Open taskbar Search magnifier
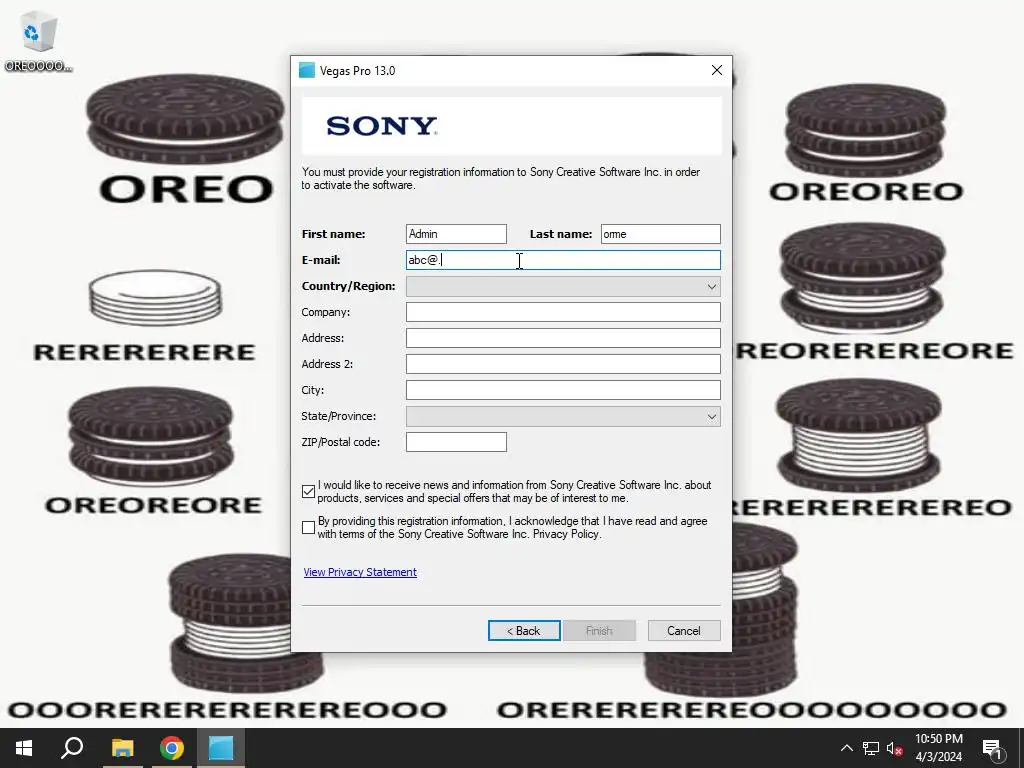Viewport: 1024px width, 768px height. click(72, 748)
